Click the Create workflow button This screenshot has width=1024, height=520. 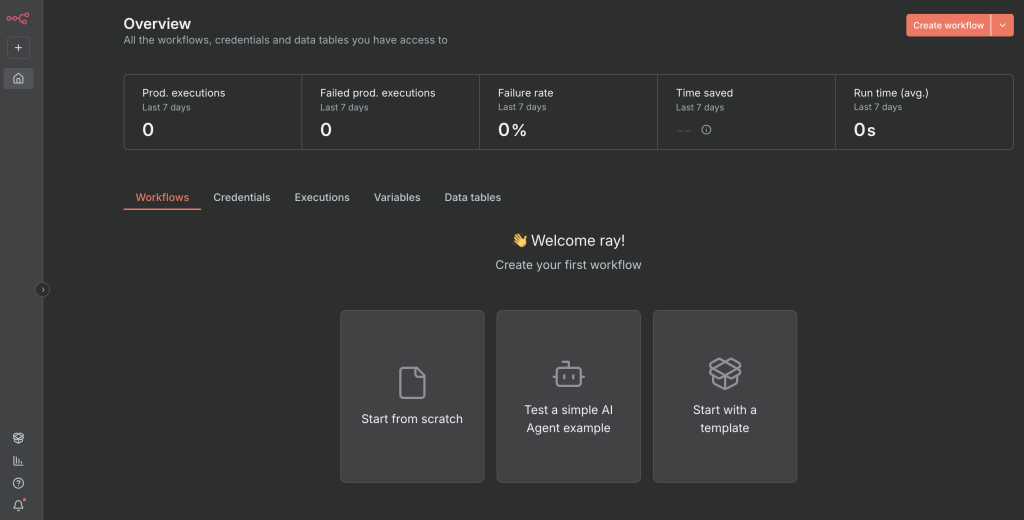(x=948, y=25)
